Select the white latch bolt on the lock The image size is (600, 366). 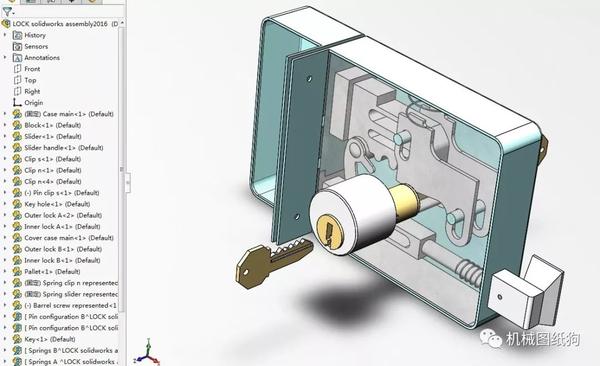pos(525,292)
